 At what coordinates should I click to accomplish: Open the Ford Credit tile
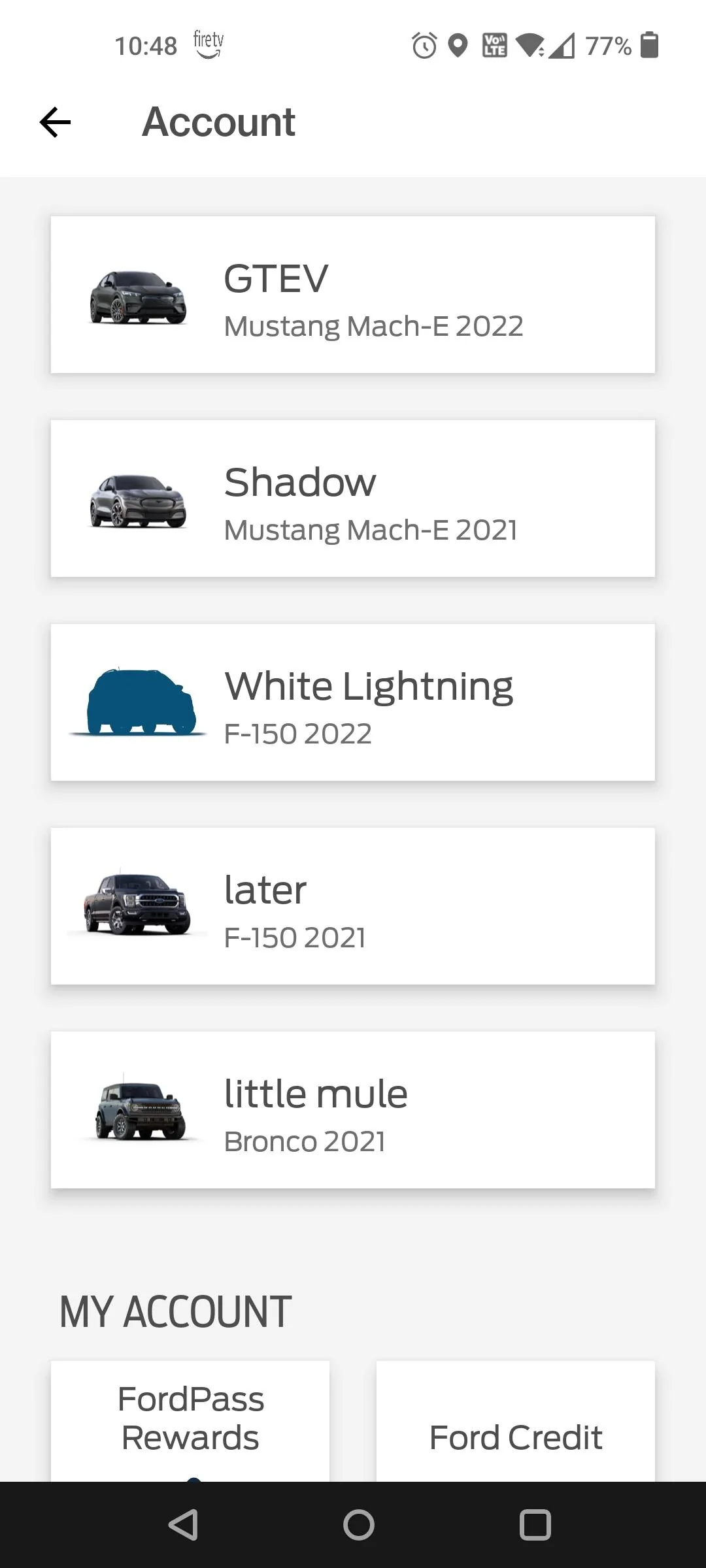516,1437
